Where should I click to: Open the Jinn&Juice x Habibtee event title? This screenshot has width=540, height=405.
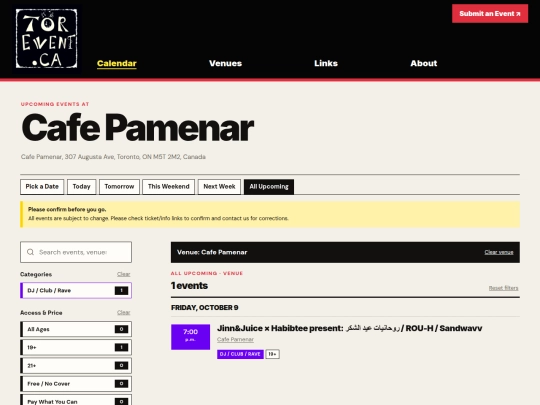tap(349, 328)
